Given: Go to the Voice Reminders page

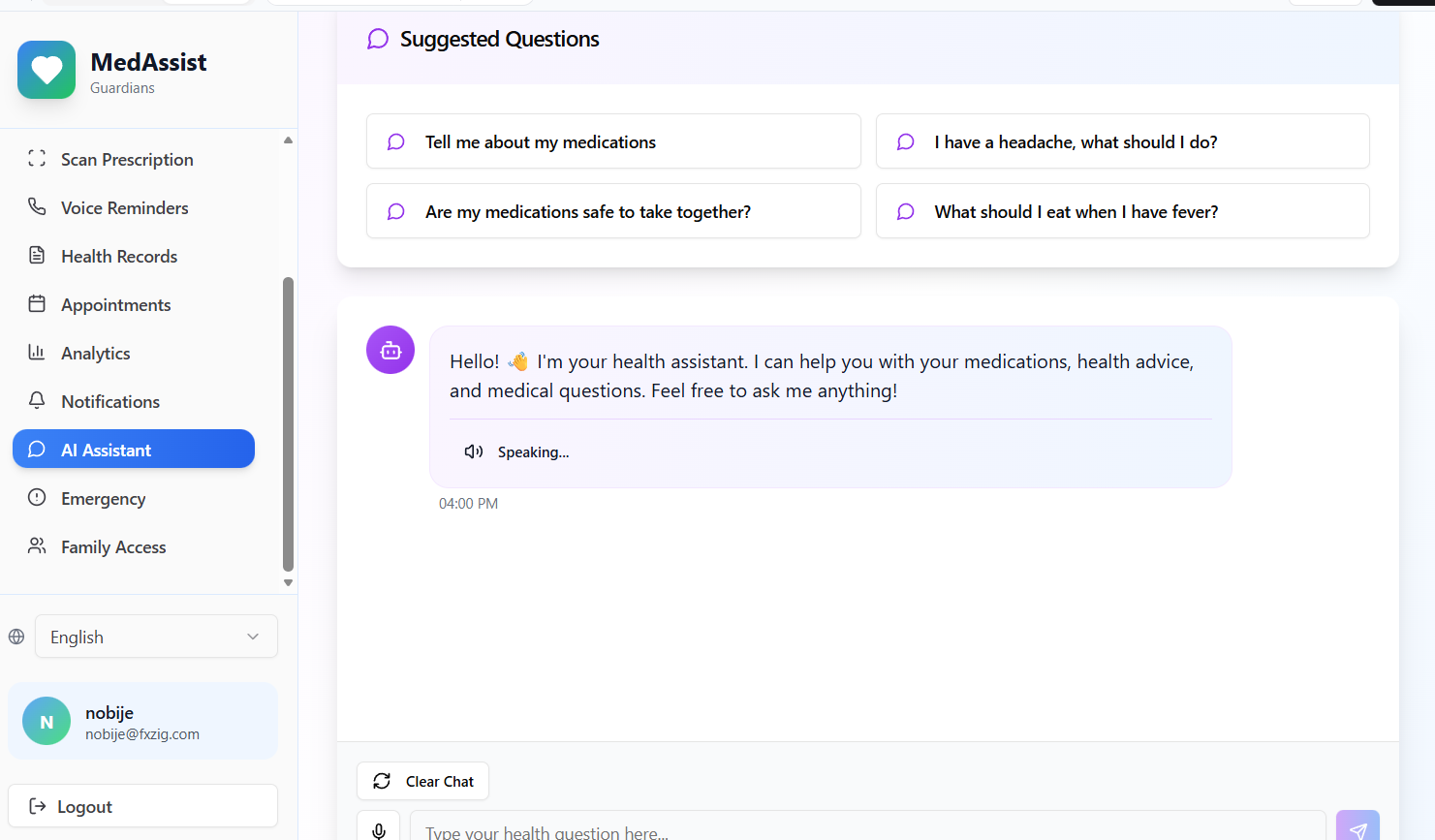Looking at the screenshot, I should [124, 208].
